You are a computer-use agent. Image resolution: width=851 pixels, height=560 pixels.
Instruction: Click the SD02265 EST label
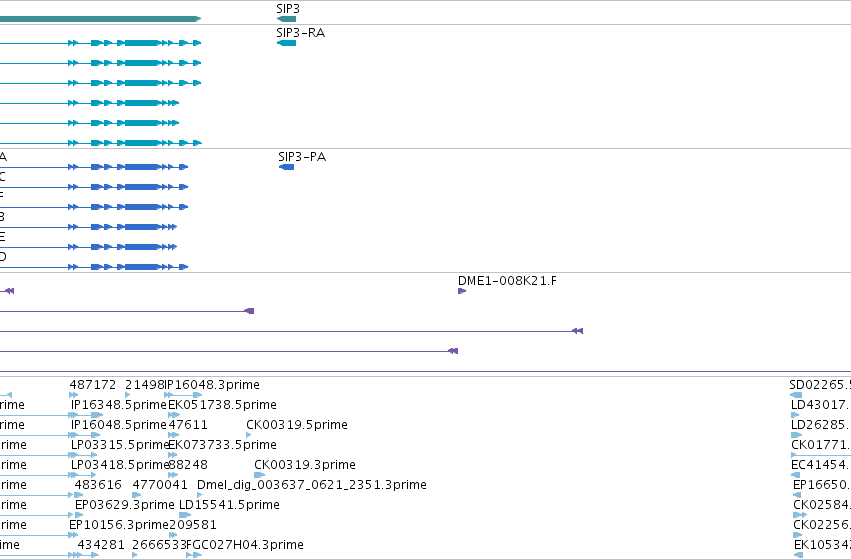pos(820,385)
